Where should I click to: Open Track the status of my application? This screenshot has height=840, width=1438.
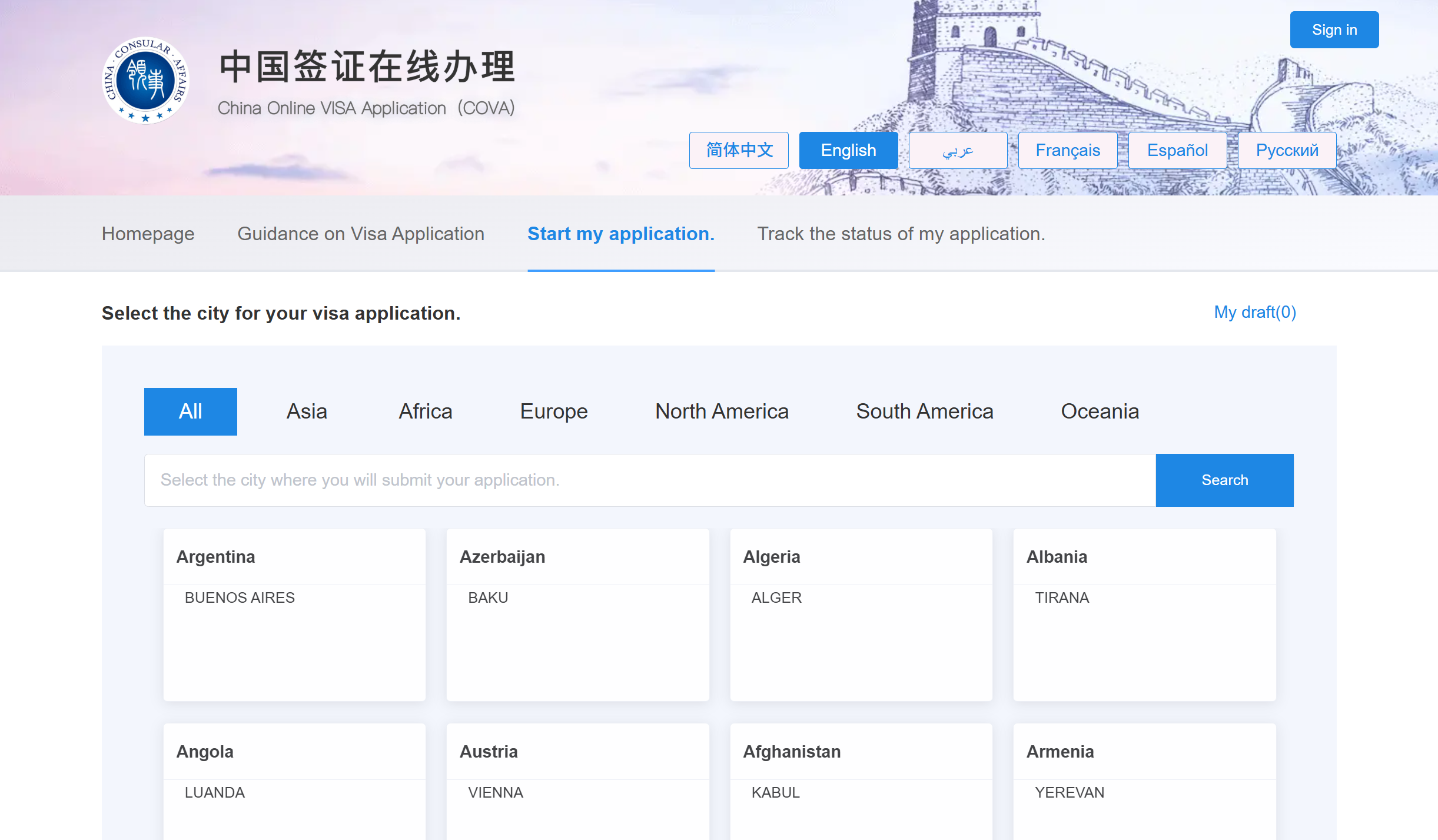pos(901,234)
